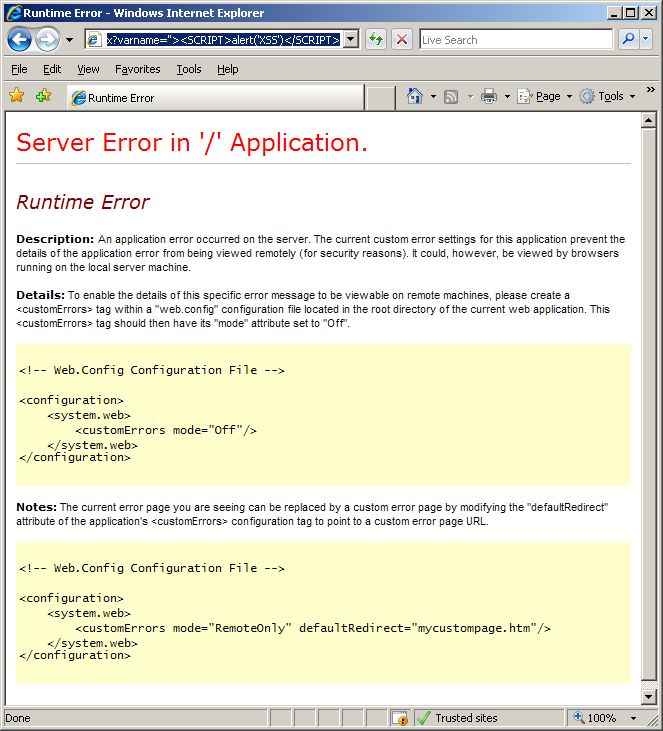
Task: Open the File menu
Action: [19, 69]
